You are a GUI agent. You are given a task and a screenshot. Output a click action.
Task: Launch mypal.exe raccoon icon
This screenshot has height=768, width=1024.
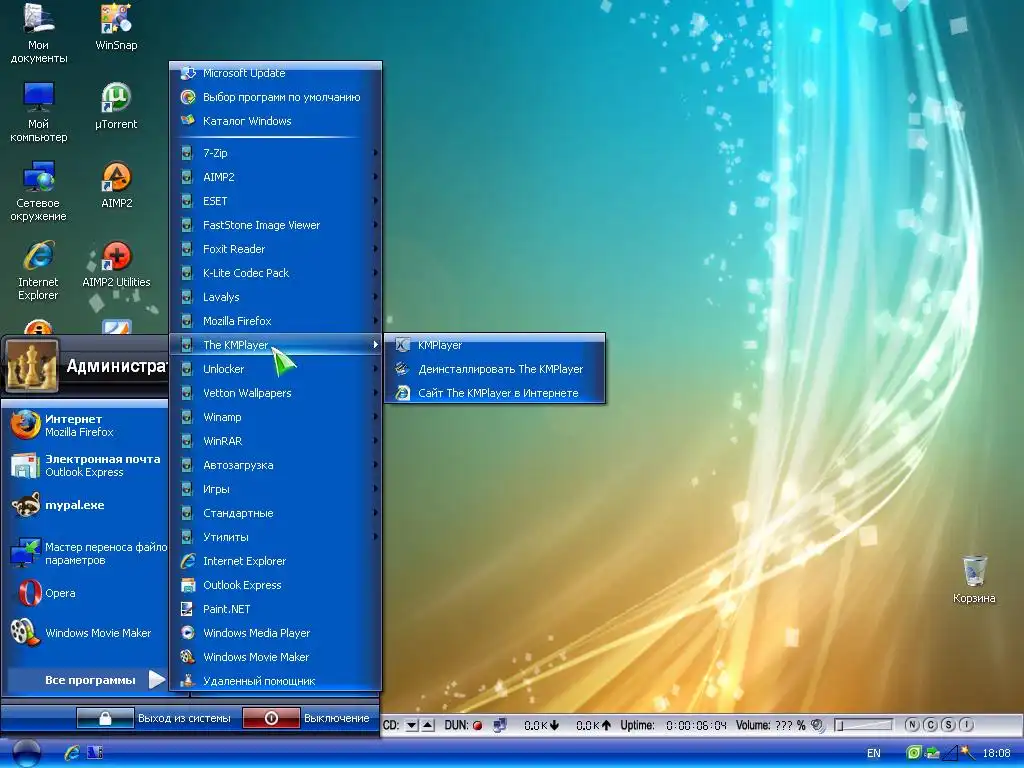click(x=25, y=505)
